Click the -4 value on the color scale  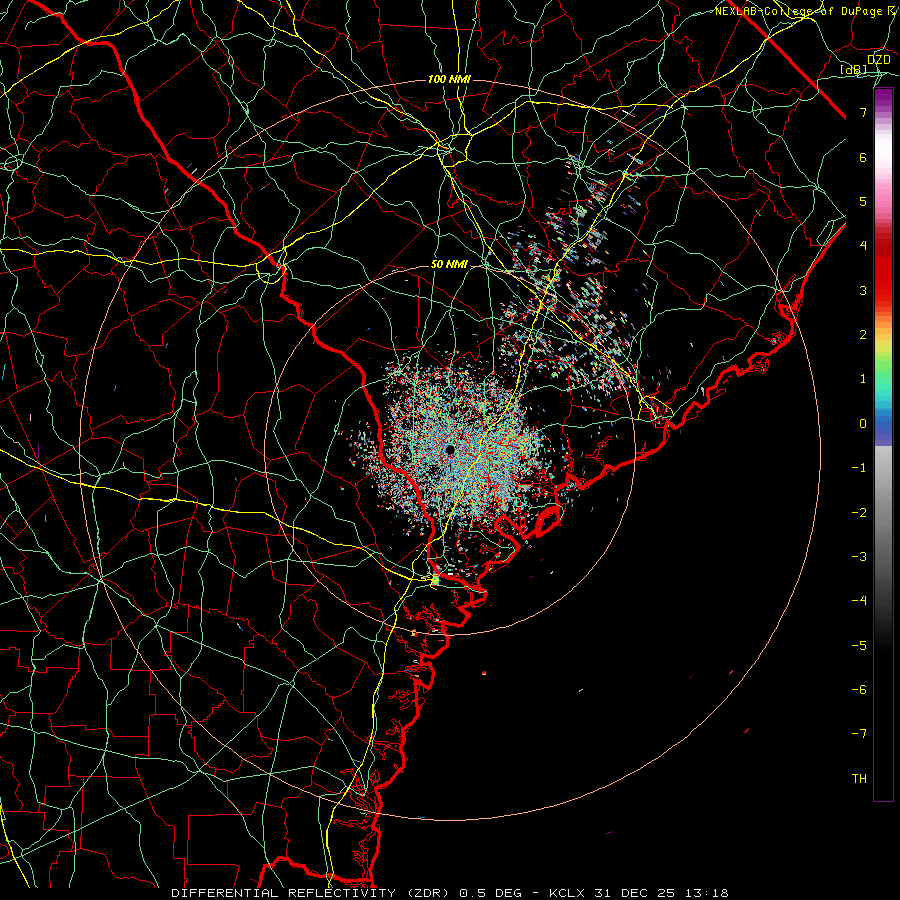[859, 601]
